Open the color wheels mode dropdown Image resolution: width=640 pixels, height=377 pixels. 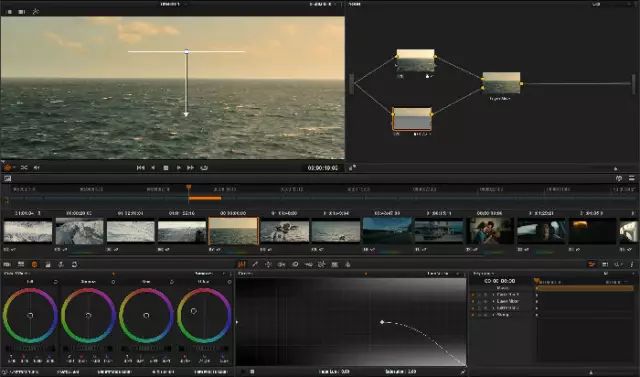tap(206, 273)
